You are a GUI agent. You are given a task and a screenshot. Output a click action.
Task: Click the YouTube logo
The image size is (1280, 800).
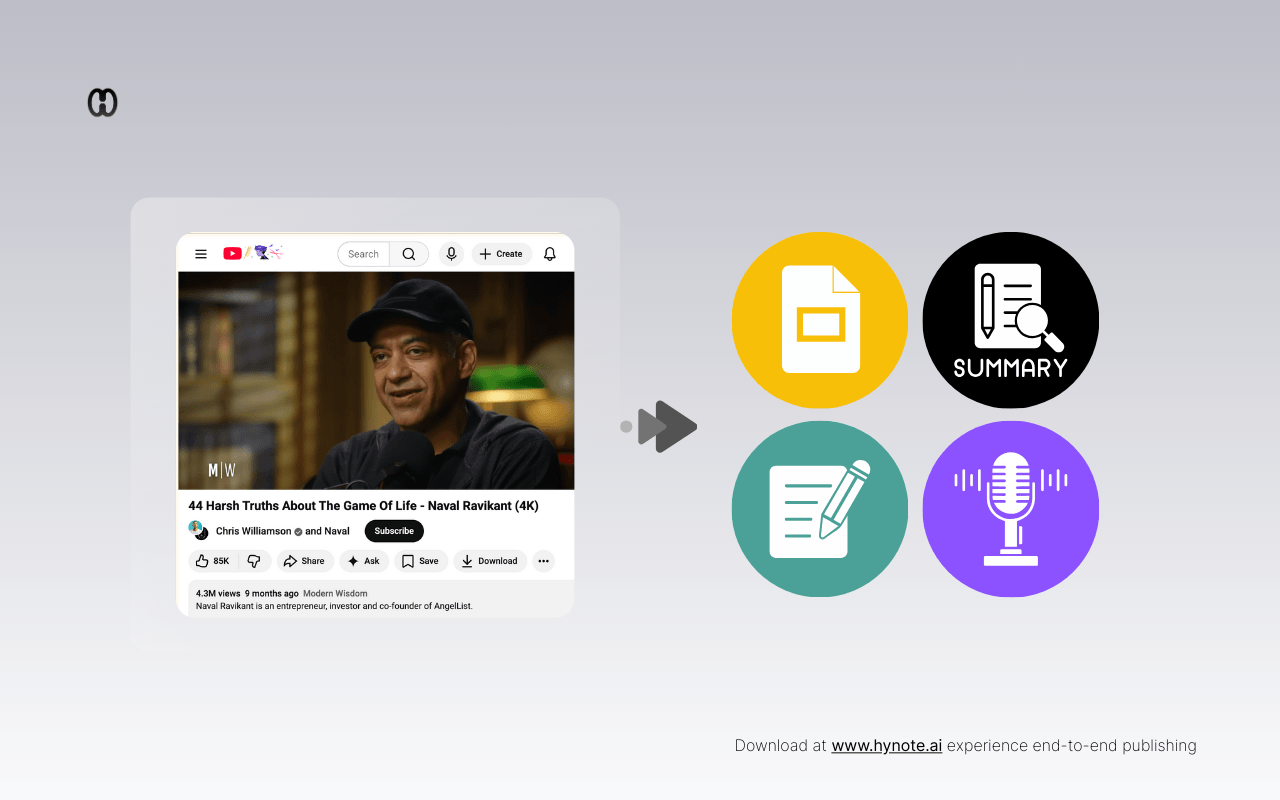(231, 253)
